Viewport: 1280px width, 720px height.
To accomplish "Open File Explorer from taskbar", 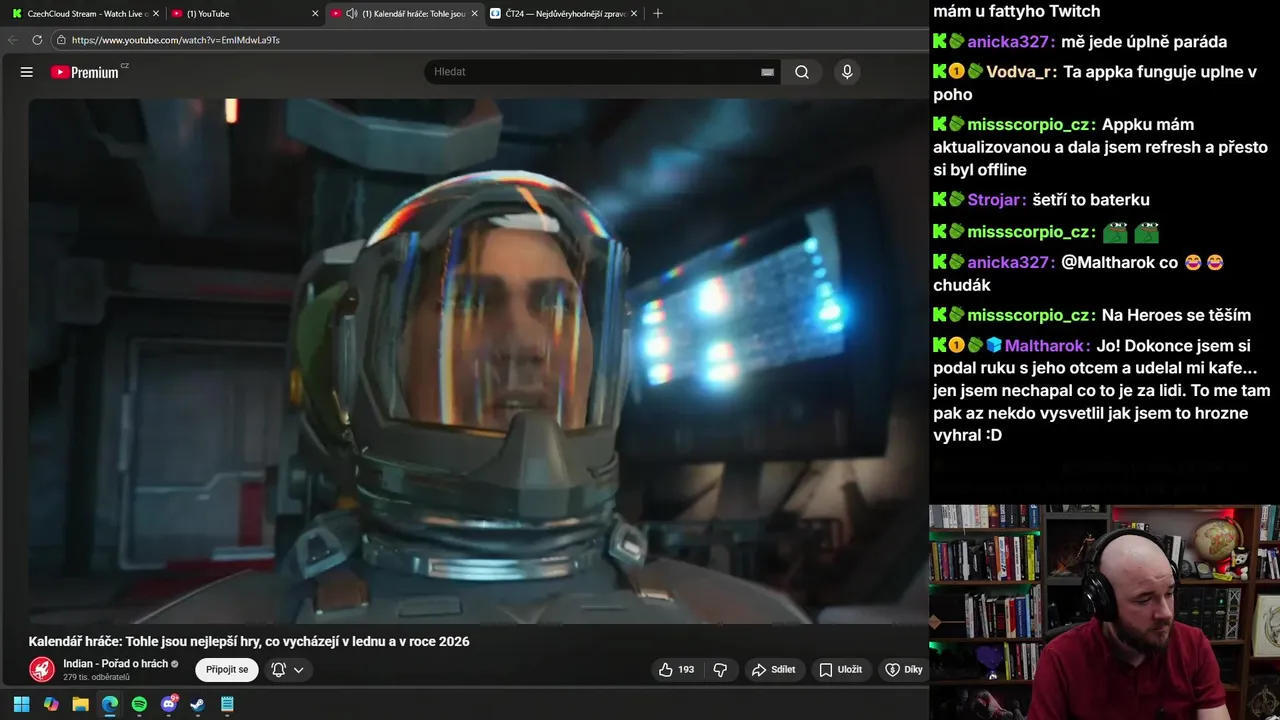I will pos(80,704).
